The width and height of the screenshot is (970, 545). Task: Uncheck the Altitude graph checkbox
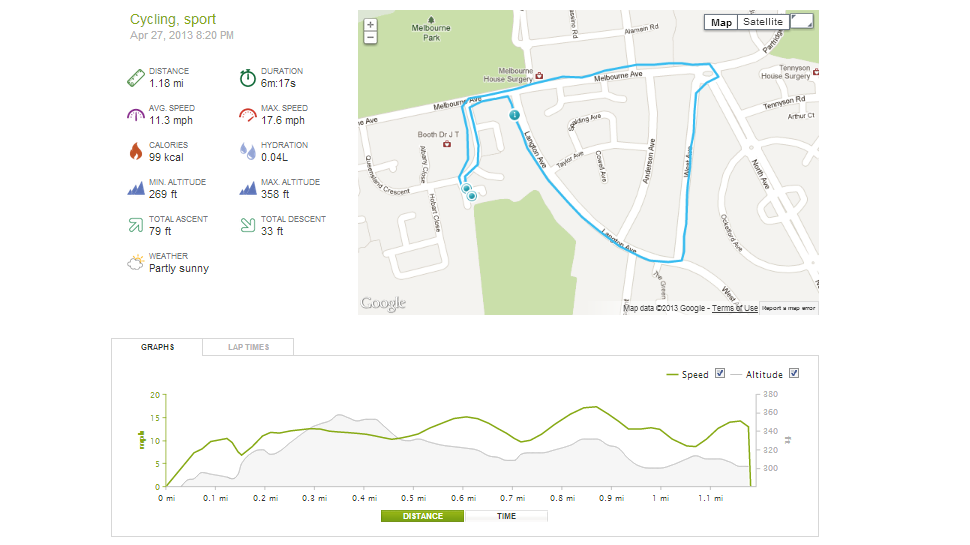(x=794, y=373)
